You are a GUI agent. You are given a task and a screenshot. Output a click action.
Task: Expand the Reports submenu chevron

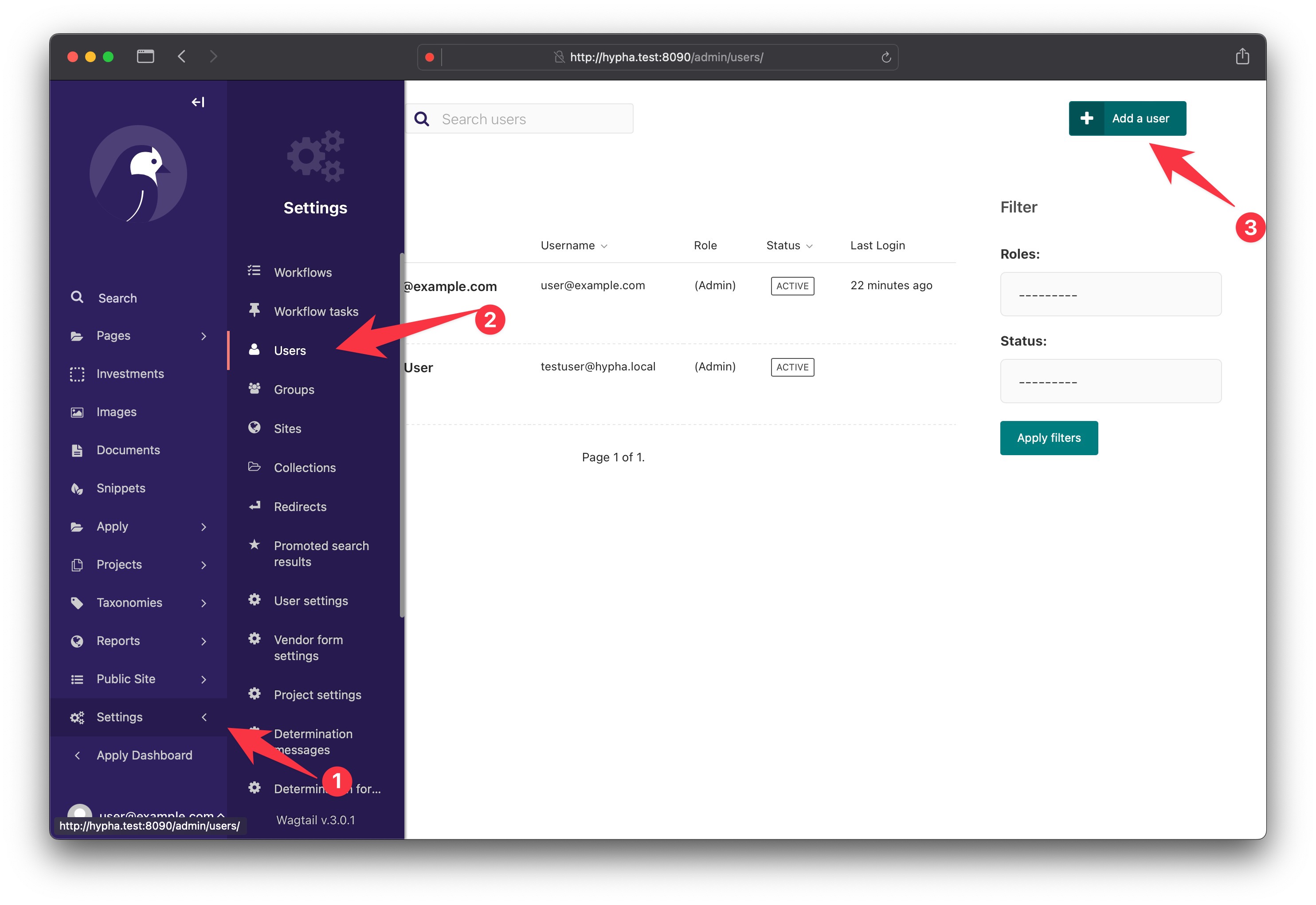click(x=204, y=641)
